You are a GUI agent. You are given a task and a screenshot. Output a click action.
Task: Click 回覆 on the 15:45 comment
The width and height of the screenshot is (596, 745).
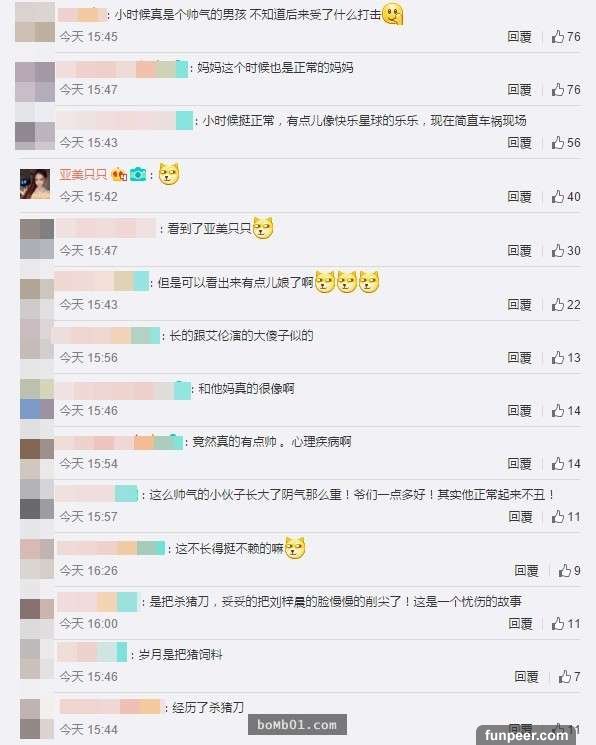pyautogui.click(x=519, y=37)
